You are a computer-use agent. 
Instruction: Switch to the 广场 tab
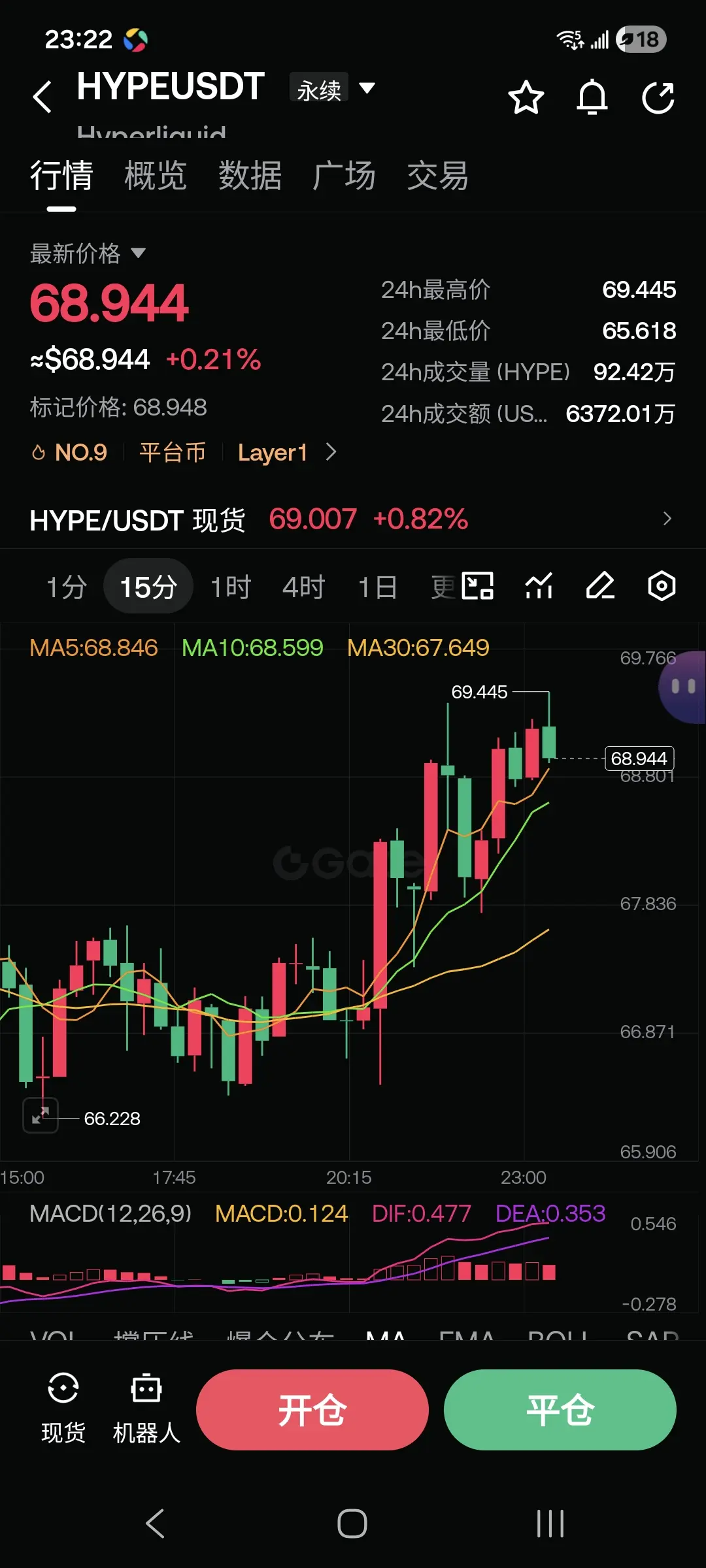[344, 176]
